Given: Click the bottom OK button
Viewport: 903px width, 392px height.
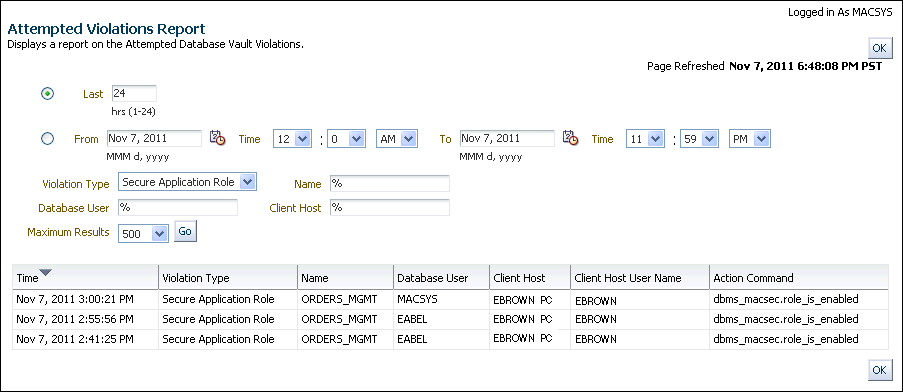Looking at the screenshot, I should 880,370.
